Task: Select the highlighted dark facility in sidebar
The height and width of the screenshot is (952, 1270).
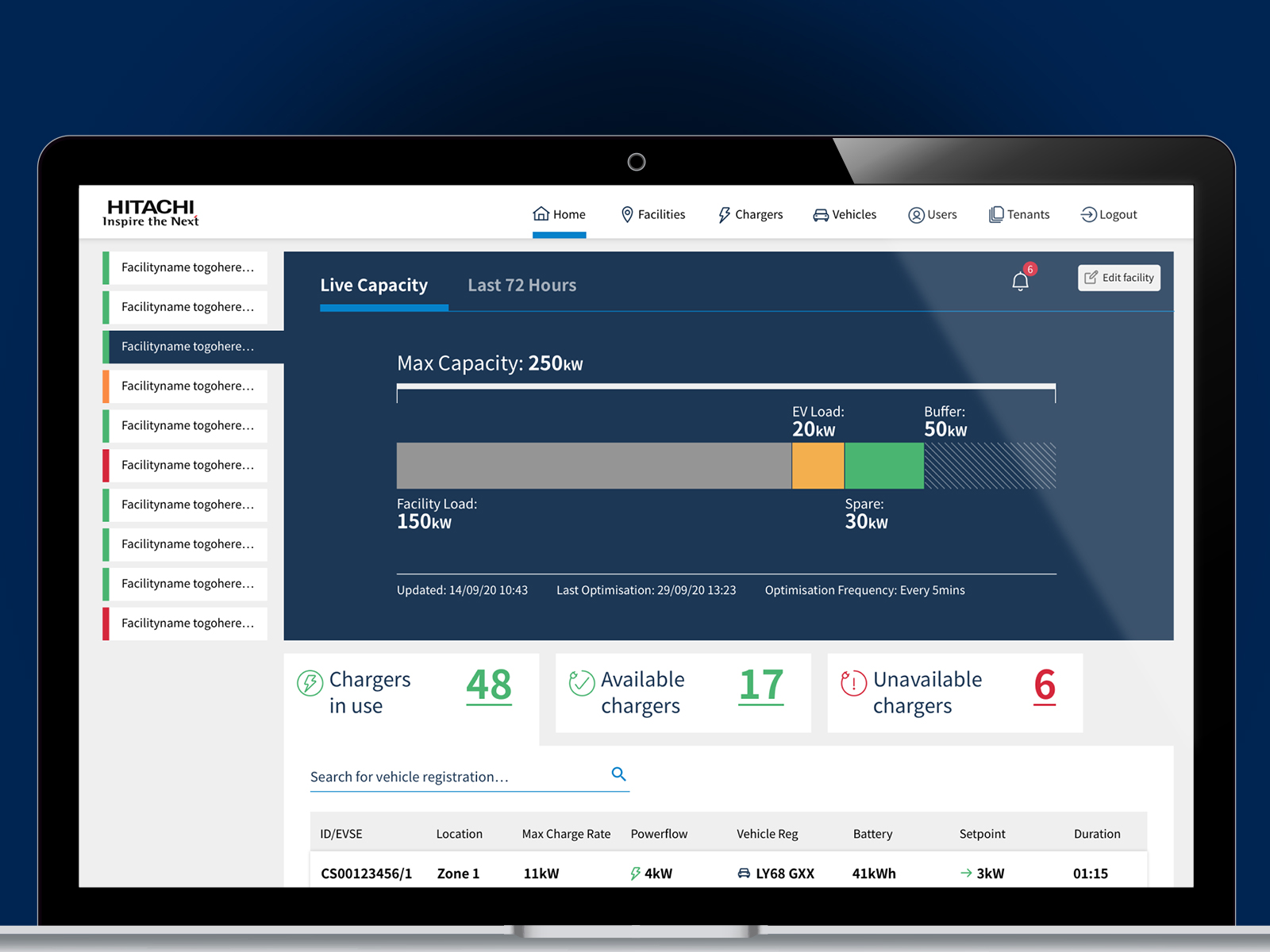Action: coord(193,347)
